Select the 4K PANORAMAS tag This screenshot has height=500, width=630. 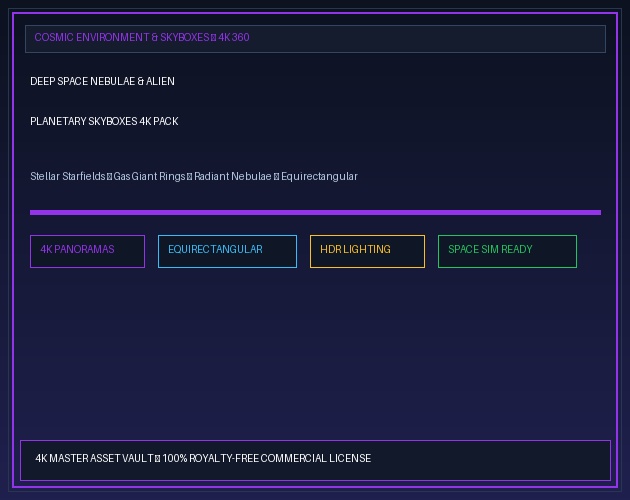click(x=87, y=251)
